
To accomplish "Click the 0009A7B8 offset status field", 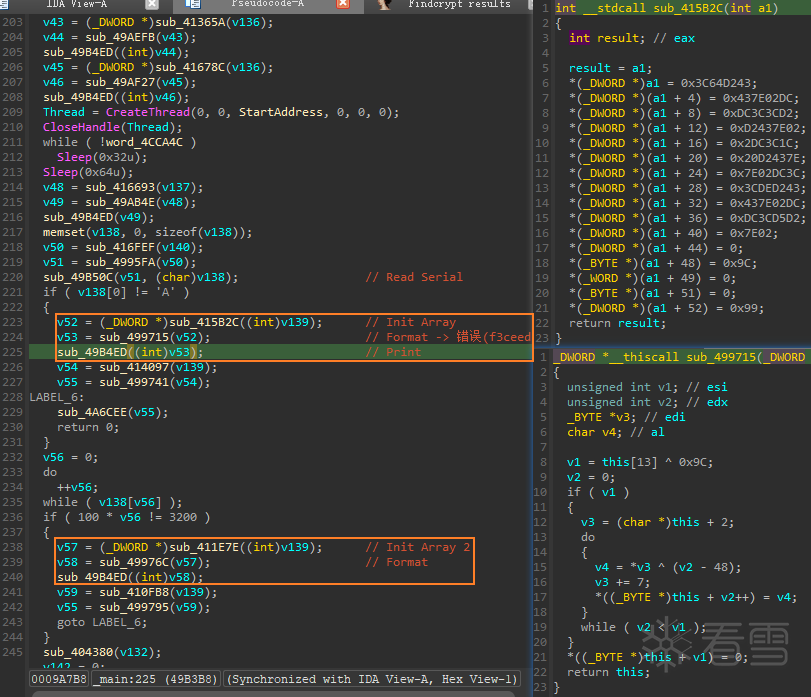I will point(59,679).
